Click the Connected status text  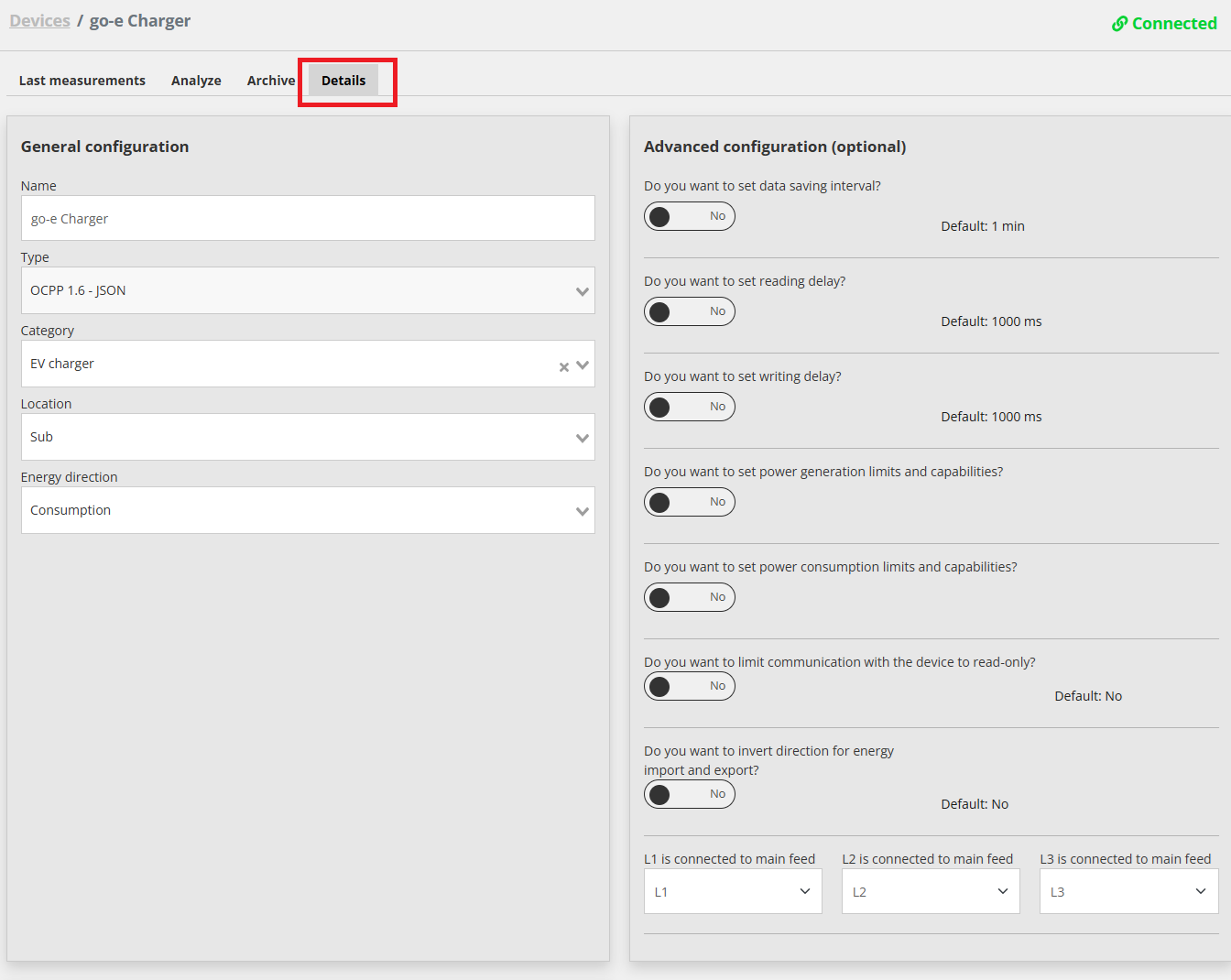pyautogui.click(x=1174, y=24)
